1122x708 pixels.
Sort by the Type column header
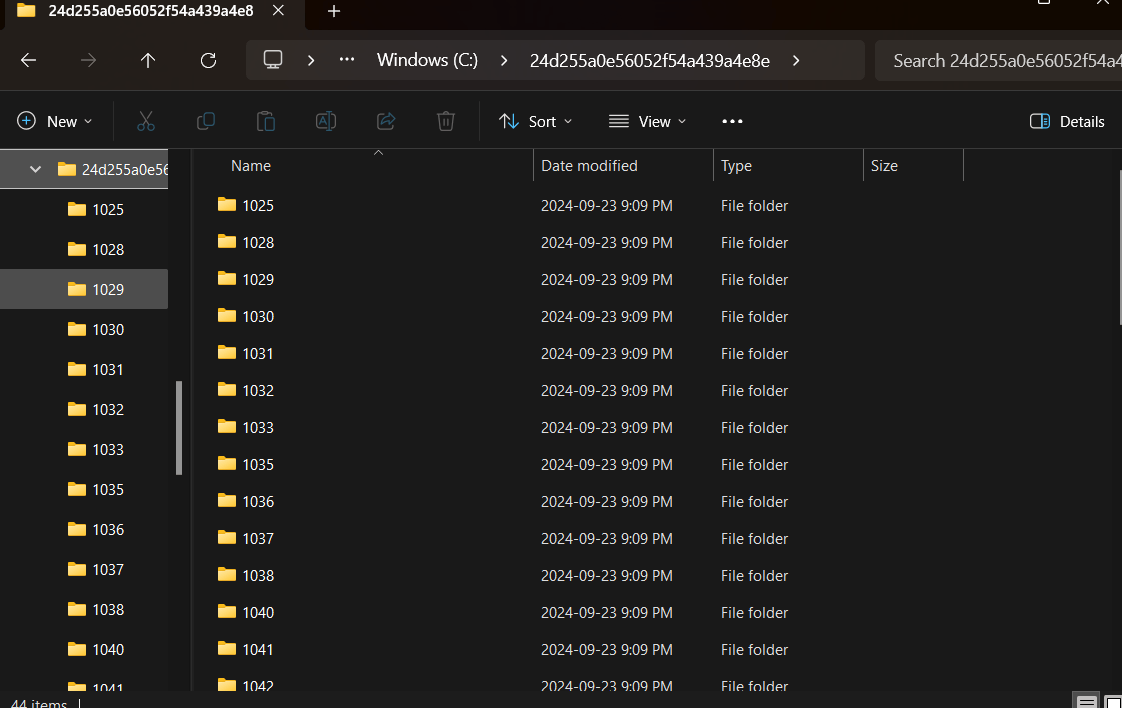pos(789,166)
